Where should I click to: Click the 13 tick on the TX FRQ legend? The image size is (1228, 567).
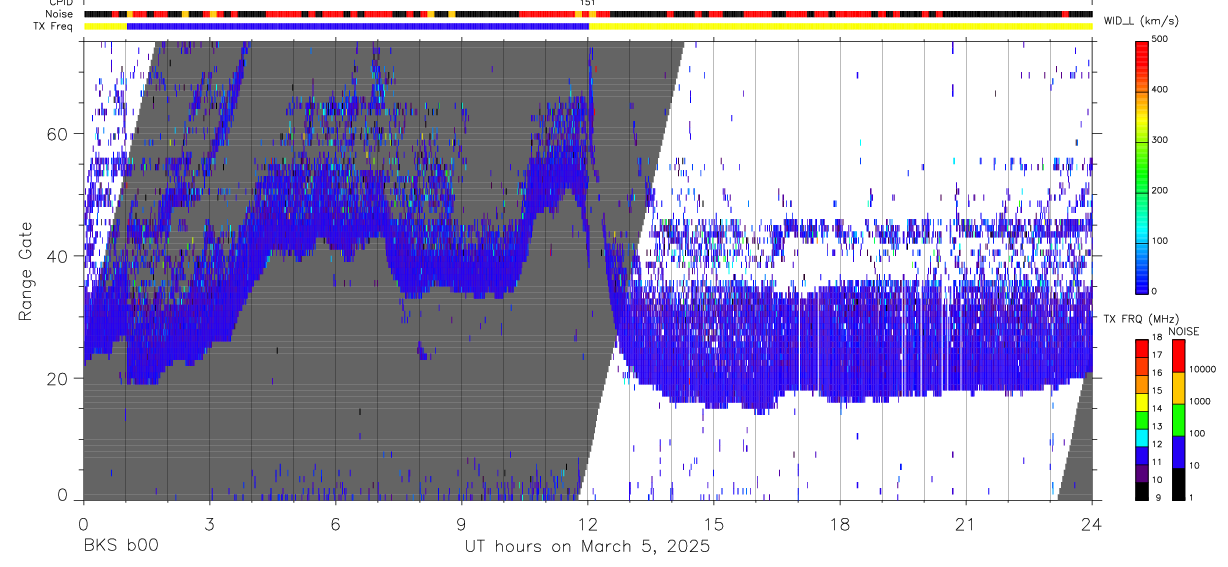tap(1155, 427)
